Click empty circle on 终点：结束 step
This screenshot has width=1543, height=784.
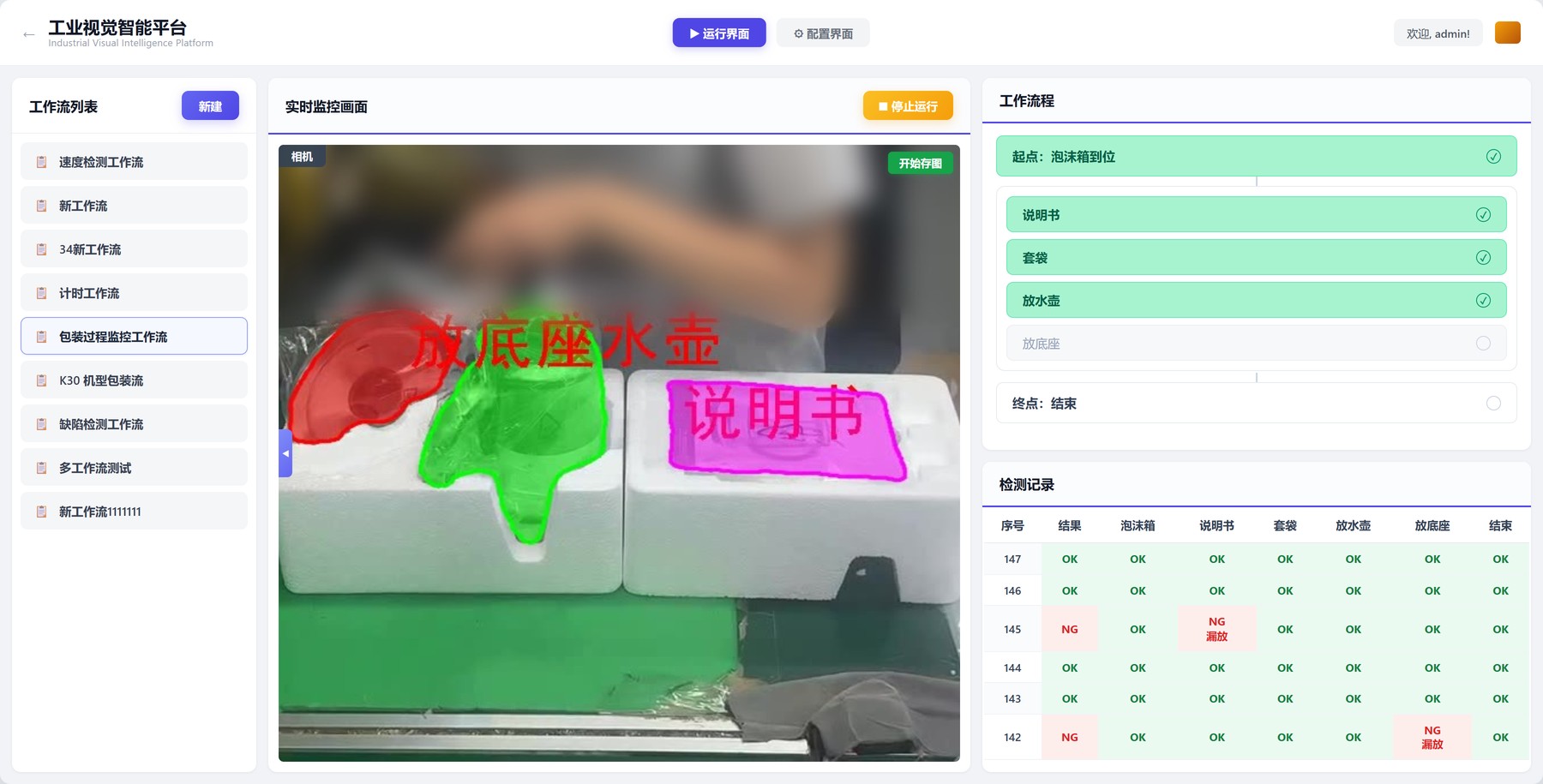(1493, 403)
